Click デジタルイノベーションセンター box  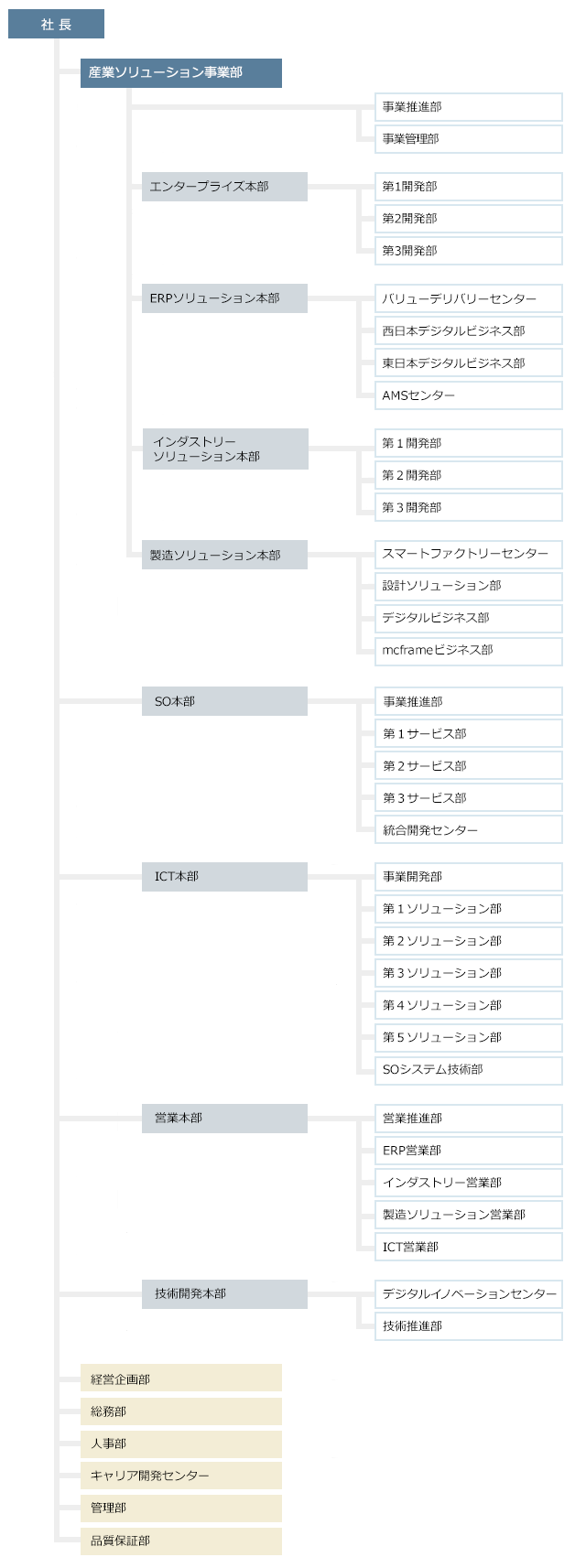coord(469,1294)
